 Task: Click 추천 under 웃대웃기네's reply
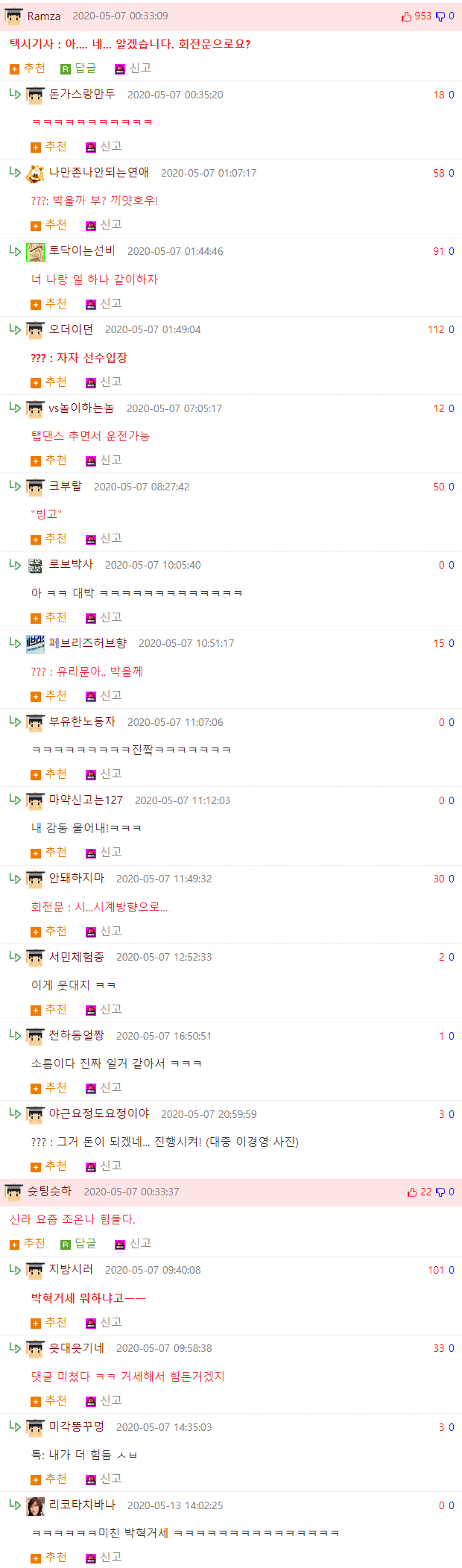[48, 1400]
